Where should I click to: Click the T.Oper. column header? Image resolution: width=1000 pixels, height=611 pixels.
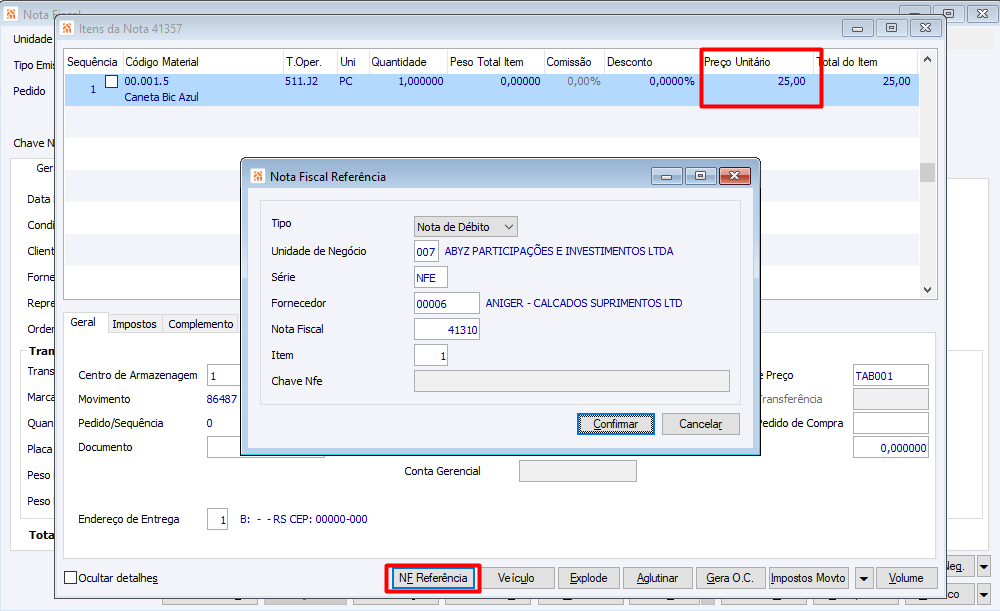pos(310,62)
